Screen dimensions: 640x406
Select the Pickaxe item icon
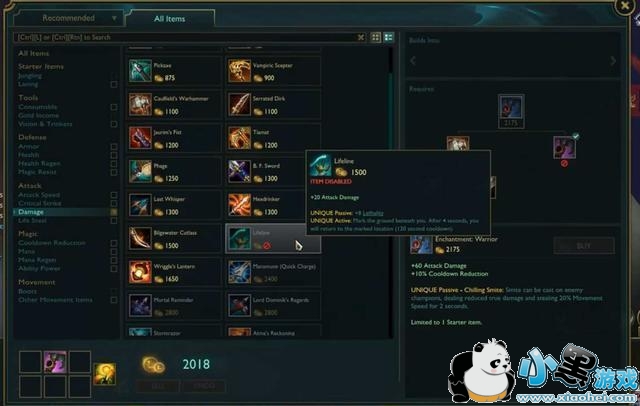tap(140, 71)
